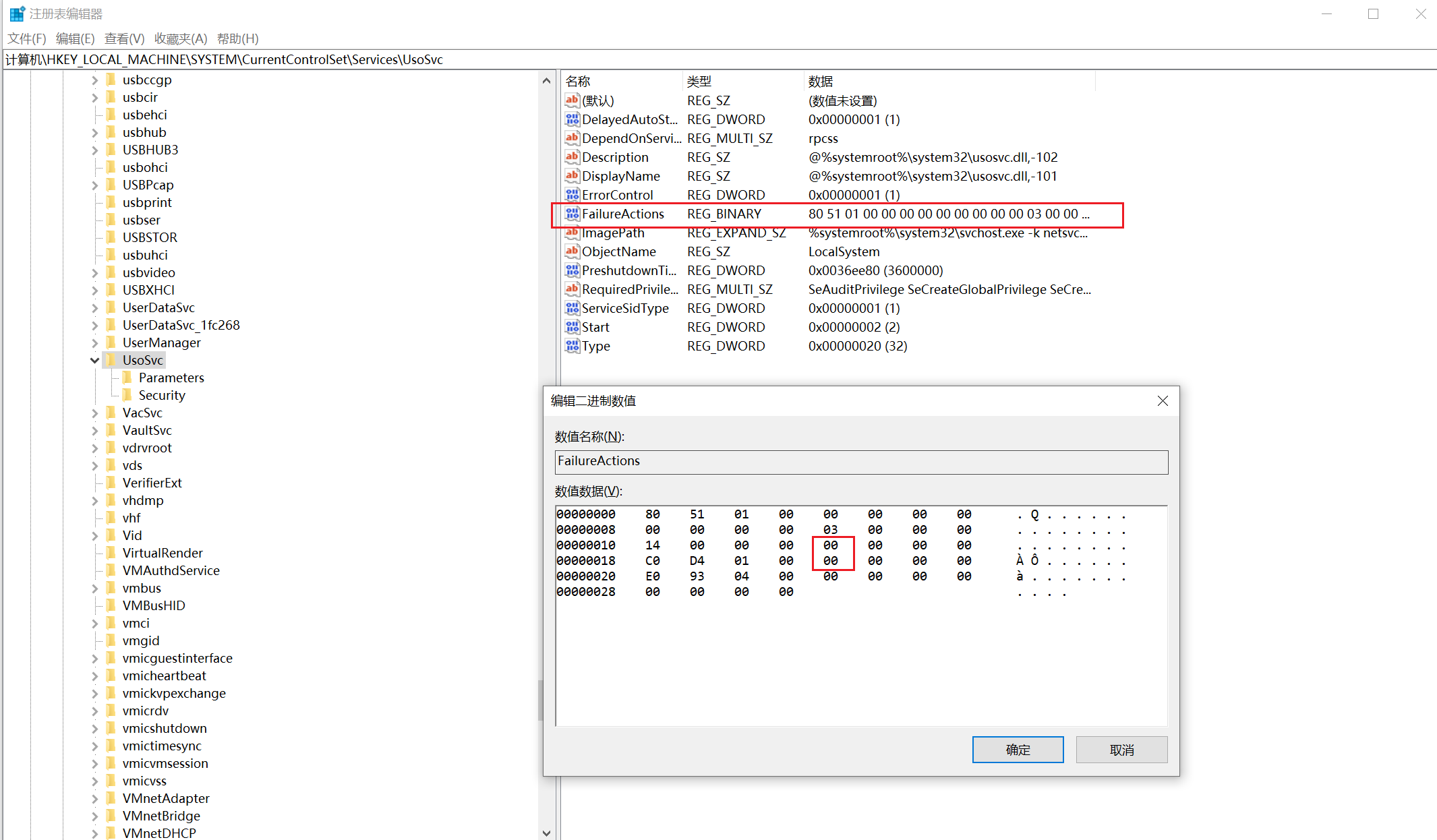The width and height of the screenshot is (1437, 840).
Task: Click the Start DWORD value icon
Action: [x=573, y=327]
